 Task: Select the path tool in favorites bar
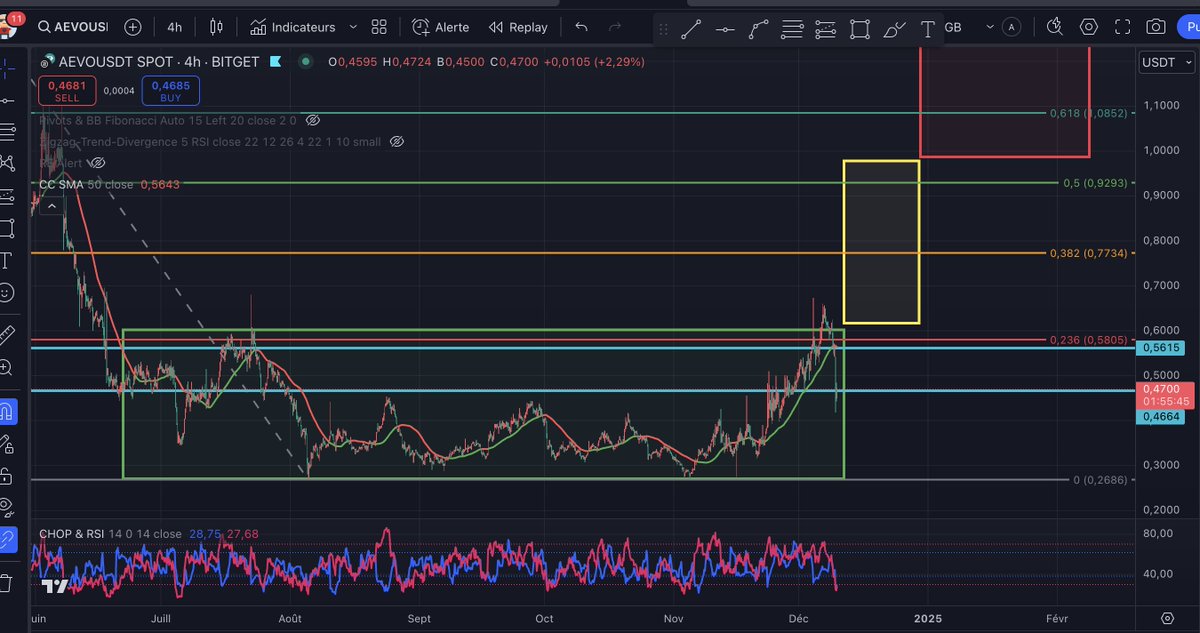[x=759, y=29]
